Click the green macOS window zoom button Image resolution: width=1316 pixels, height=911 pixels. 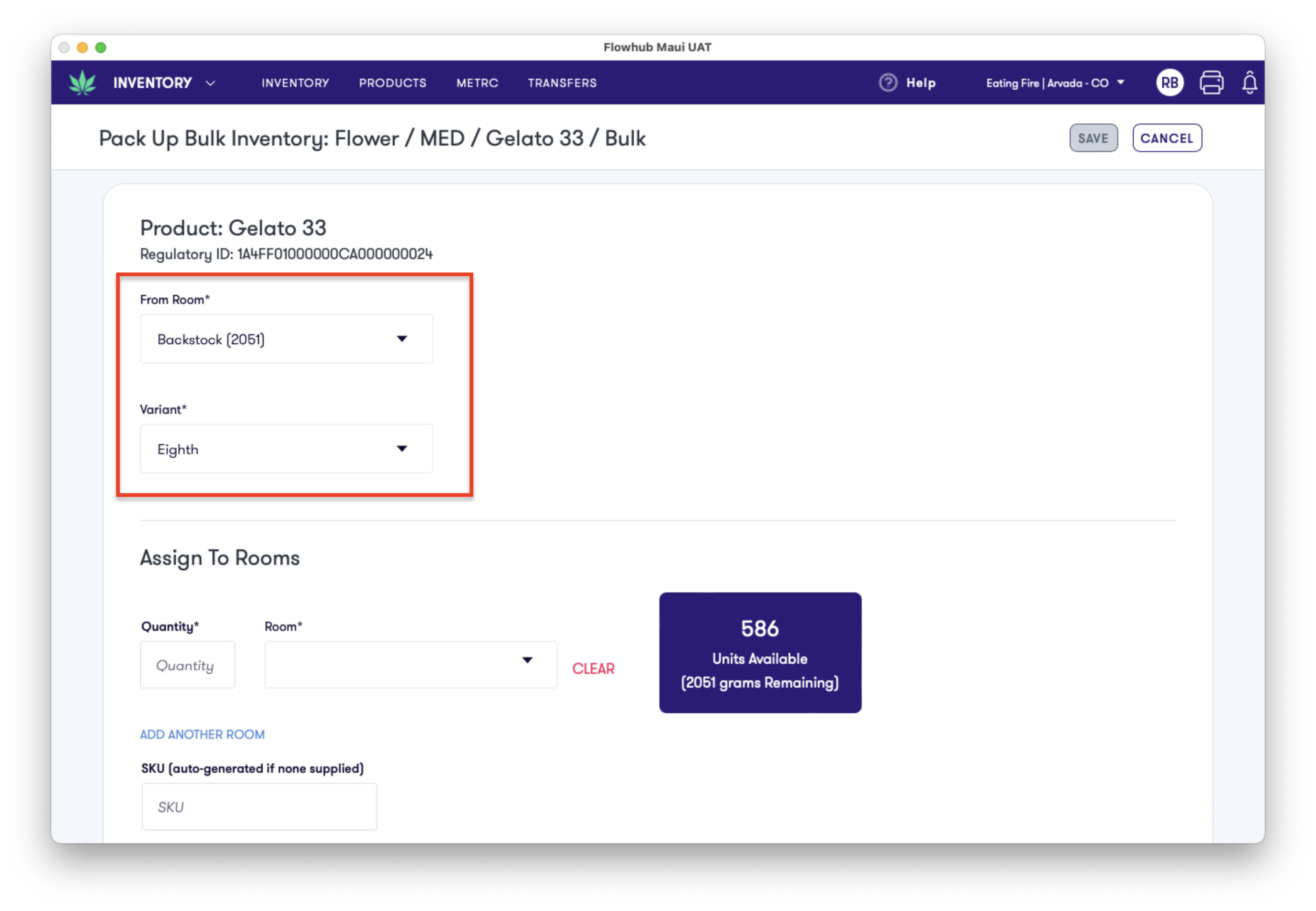pyautogui.click(x=100, y=47)
